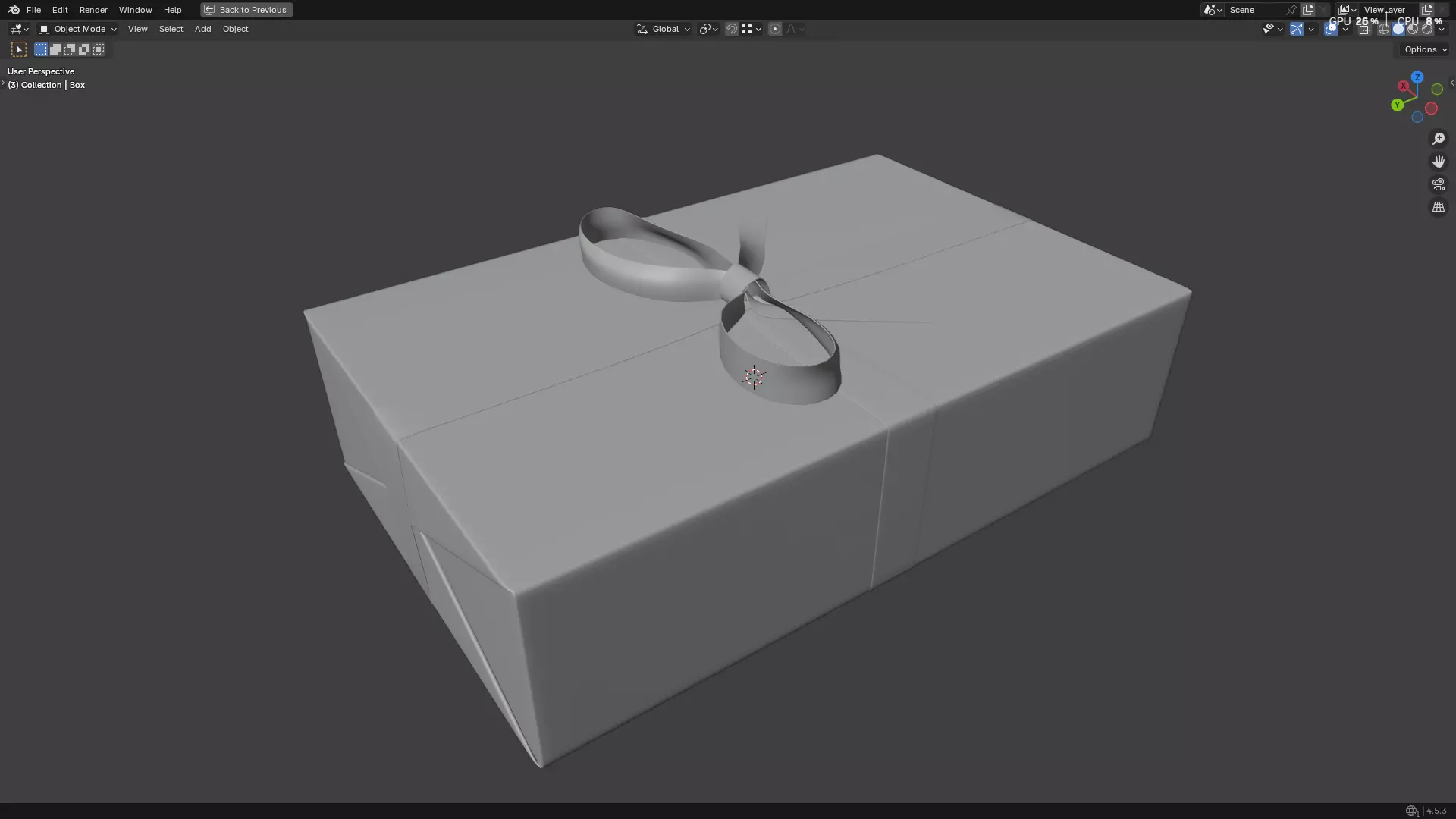
Task: Open the Render menu
Action: pyautogui.click(x=93, y=10)
